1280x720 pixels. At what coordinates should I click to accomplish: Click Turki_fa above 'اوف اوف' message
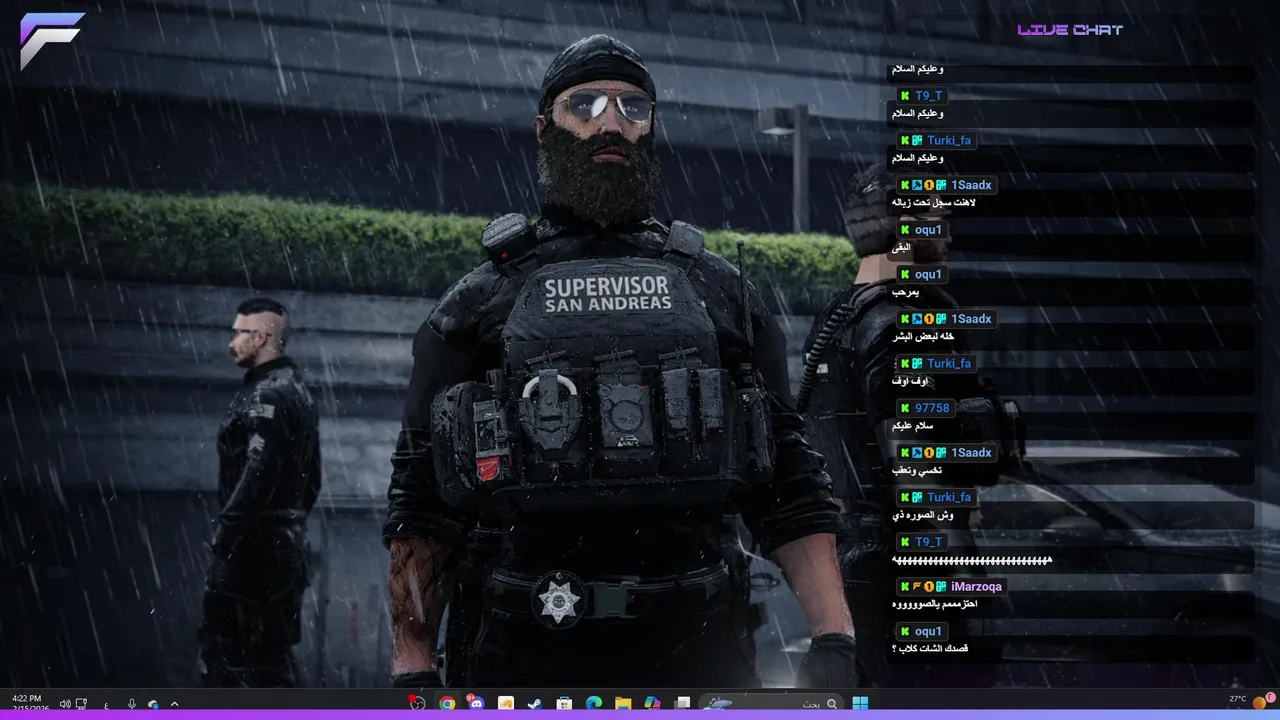pos(949,364)
